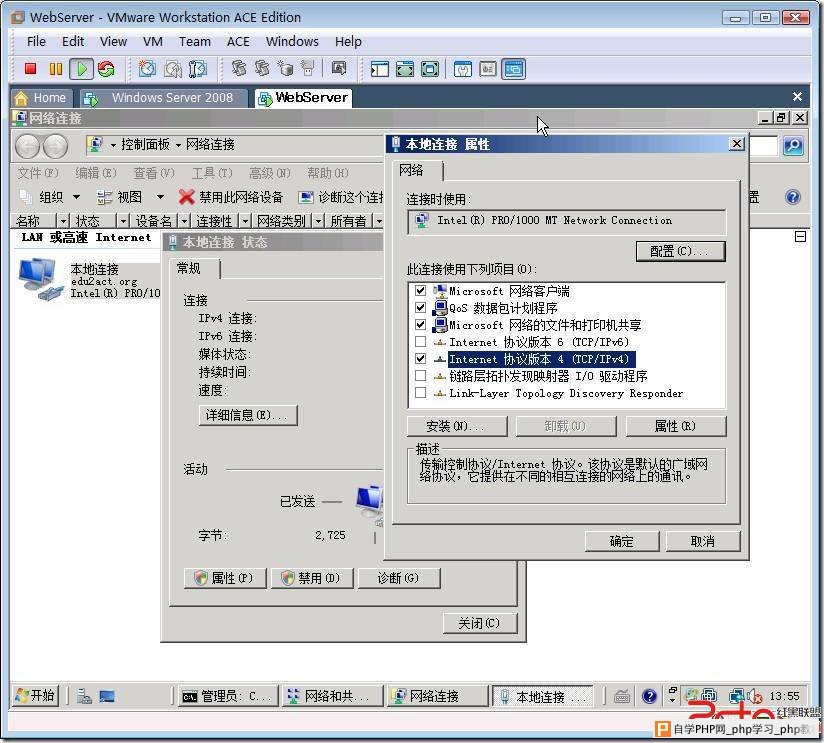824x743 pixels.
Task: Click the Intel(R) PRO/1000 MT Network Connection field
Action: (x=566, y=221)
